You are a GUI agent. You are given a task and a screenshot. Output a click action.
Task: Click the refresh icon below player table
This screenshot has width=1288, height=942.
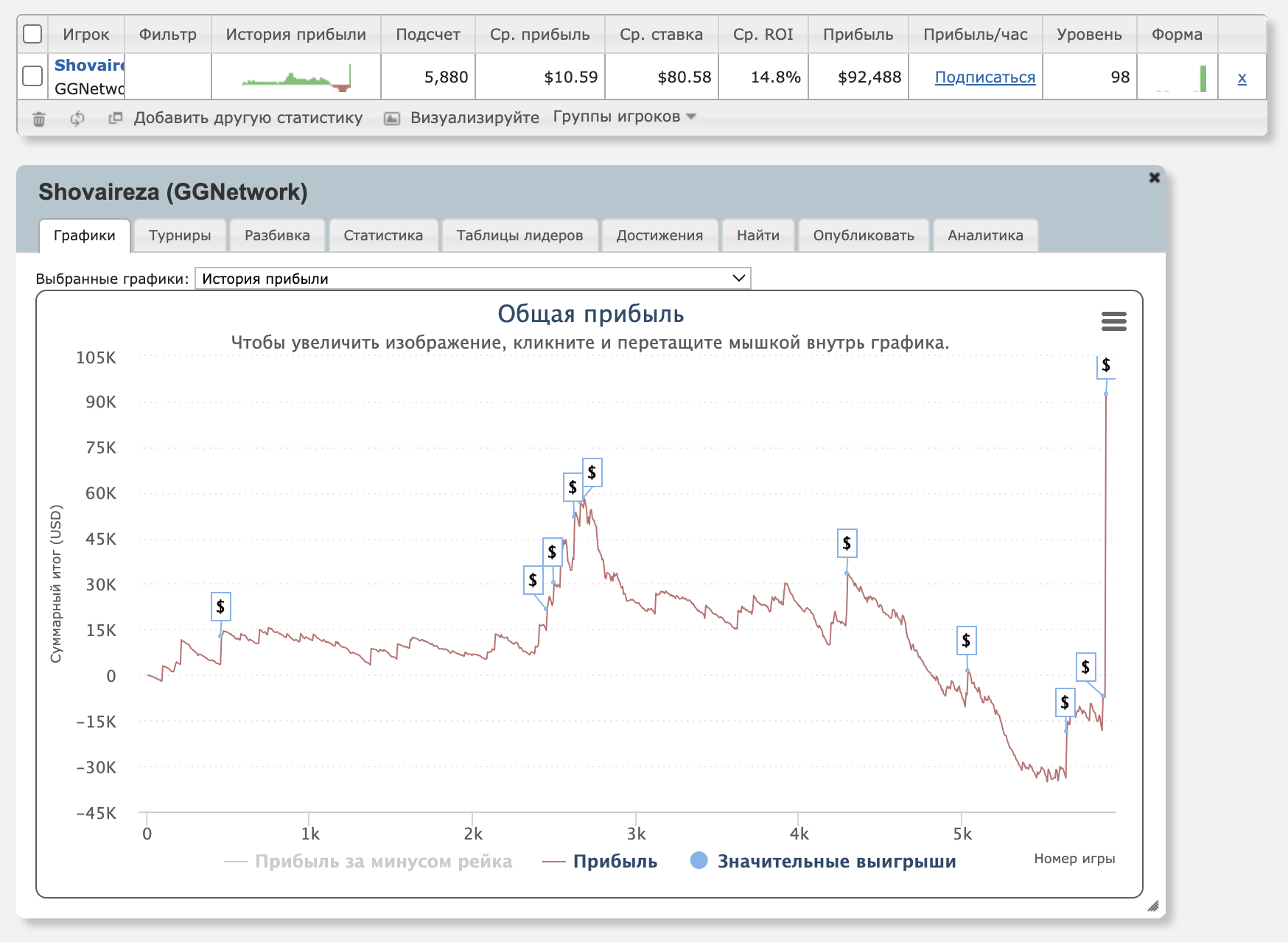pyautogui.click(x=77, y=119)
